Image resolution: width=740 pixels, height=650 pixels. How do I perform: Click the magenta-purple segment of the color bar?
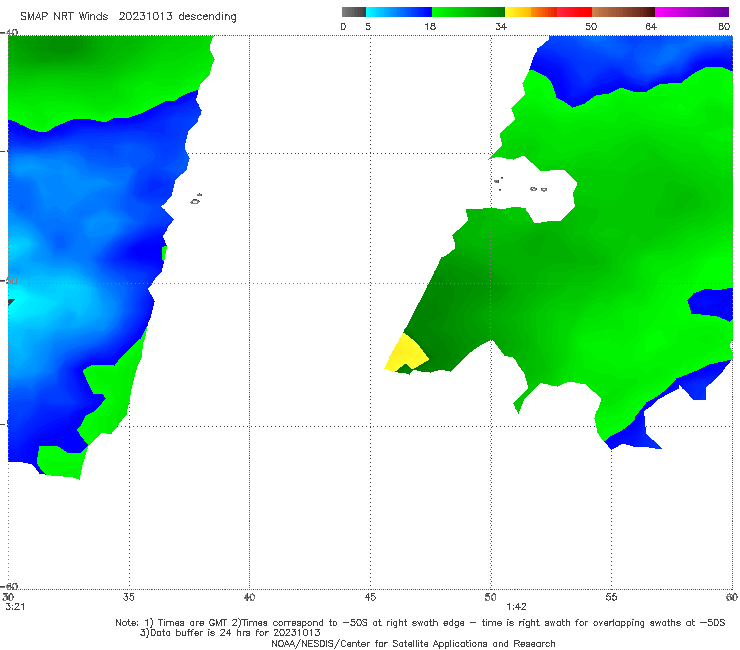692,12
